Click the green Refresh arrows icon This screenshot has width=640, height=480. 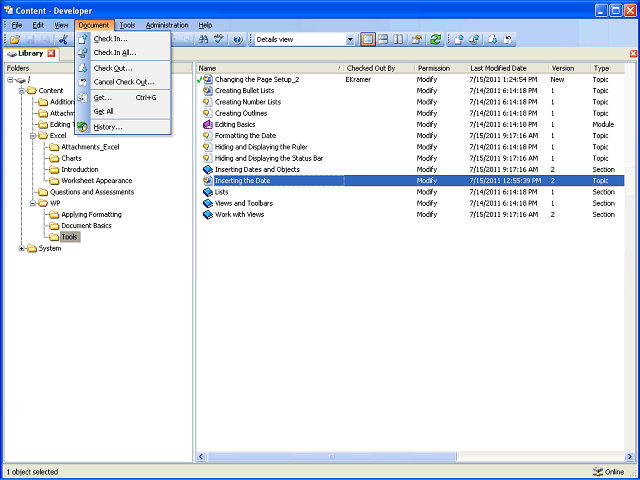(436, 40)
